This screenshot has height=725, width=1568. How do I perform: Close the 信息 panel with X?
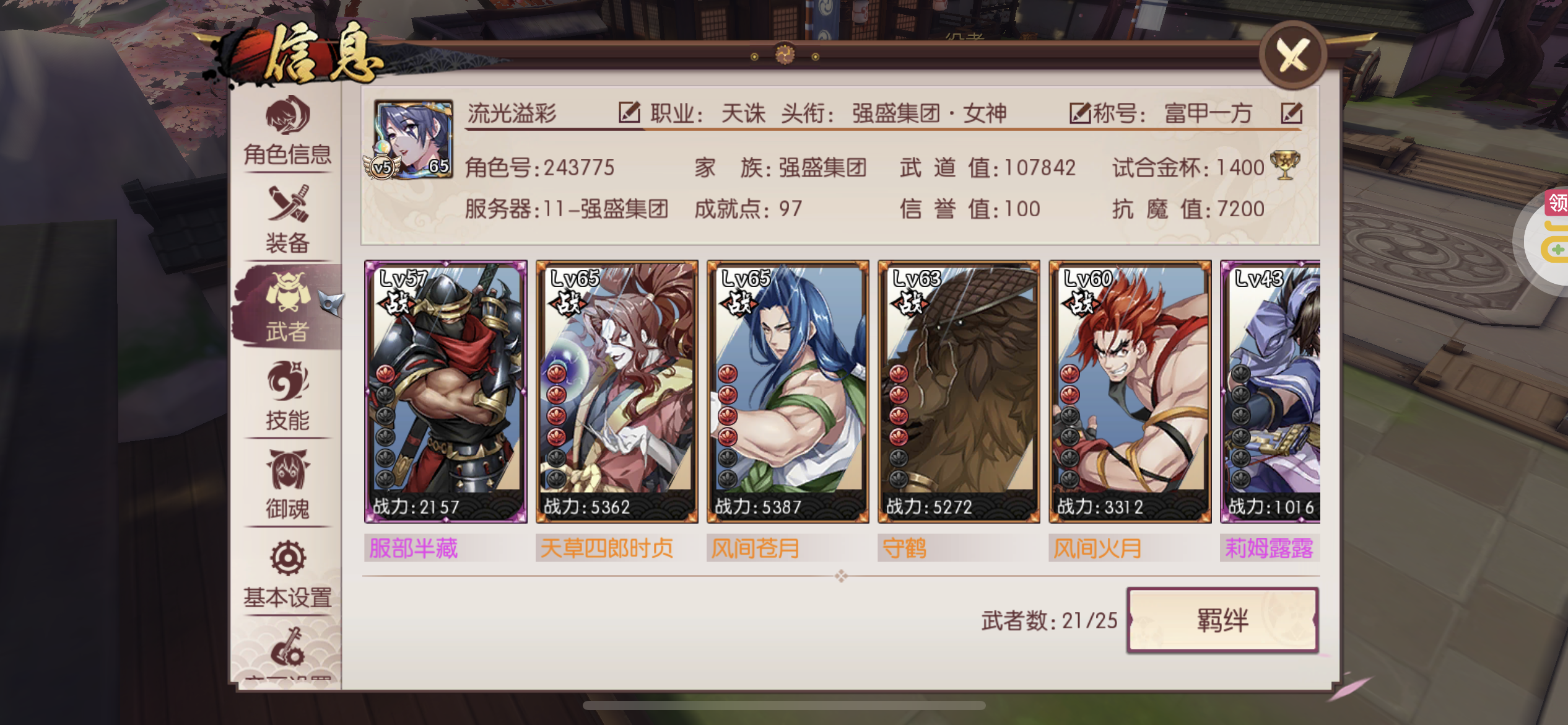(x=1293, y=55)
